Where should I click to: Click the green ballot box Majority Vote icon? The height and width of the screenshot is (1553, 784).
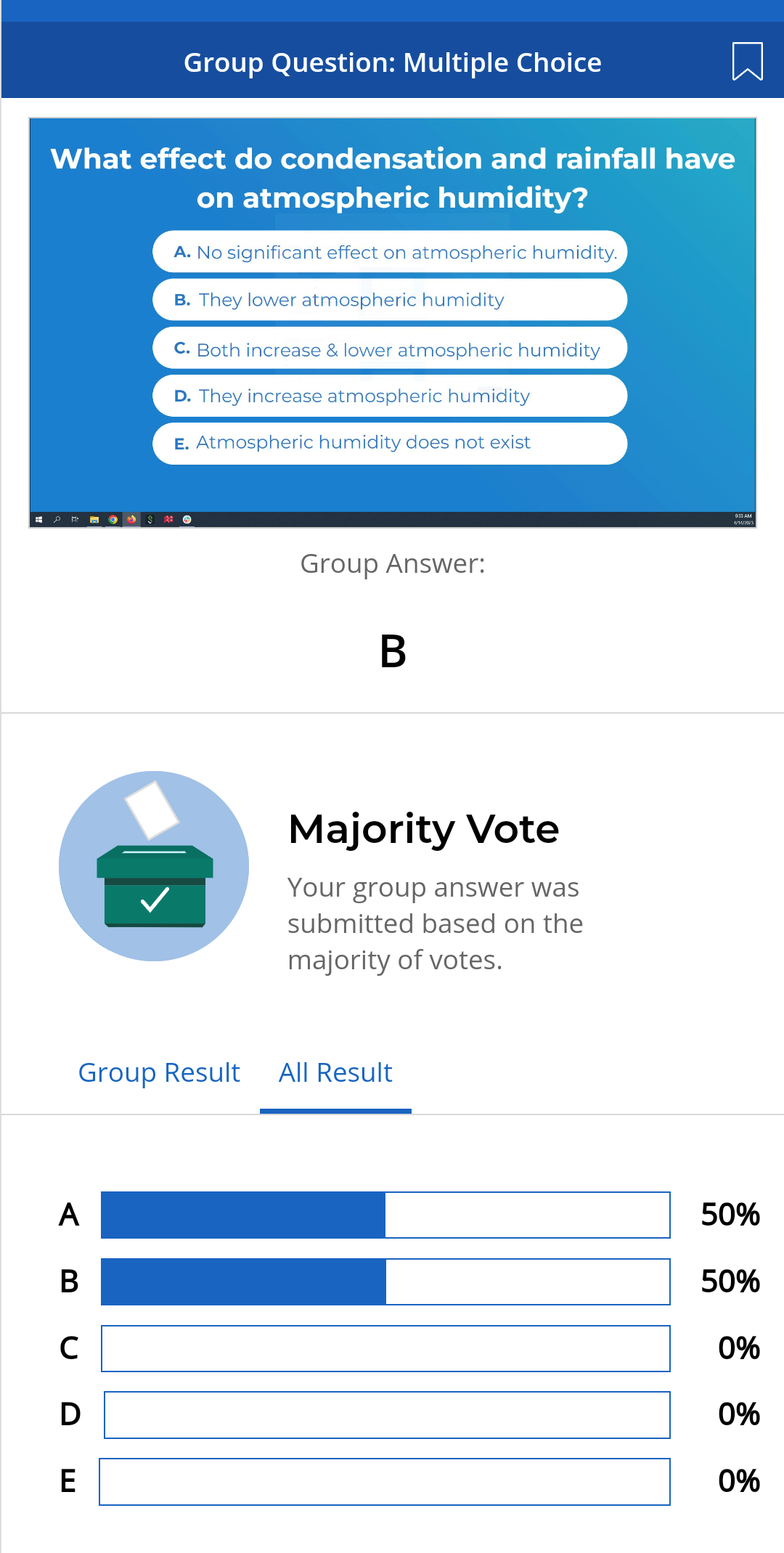coord(153,866)
